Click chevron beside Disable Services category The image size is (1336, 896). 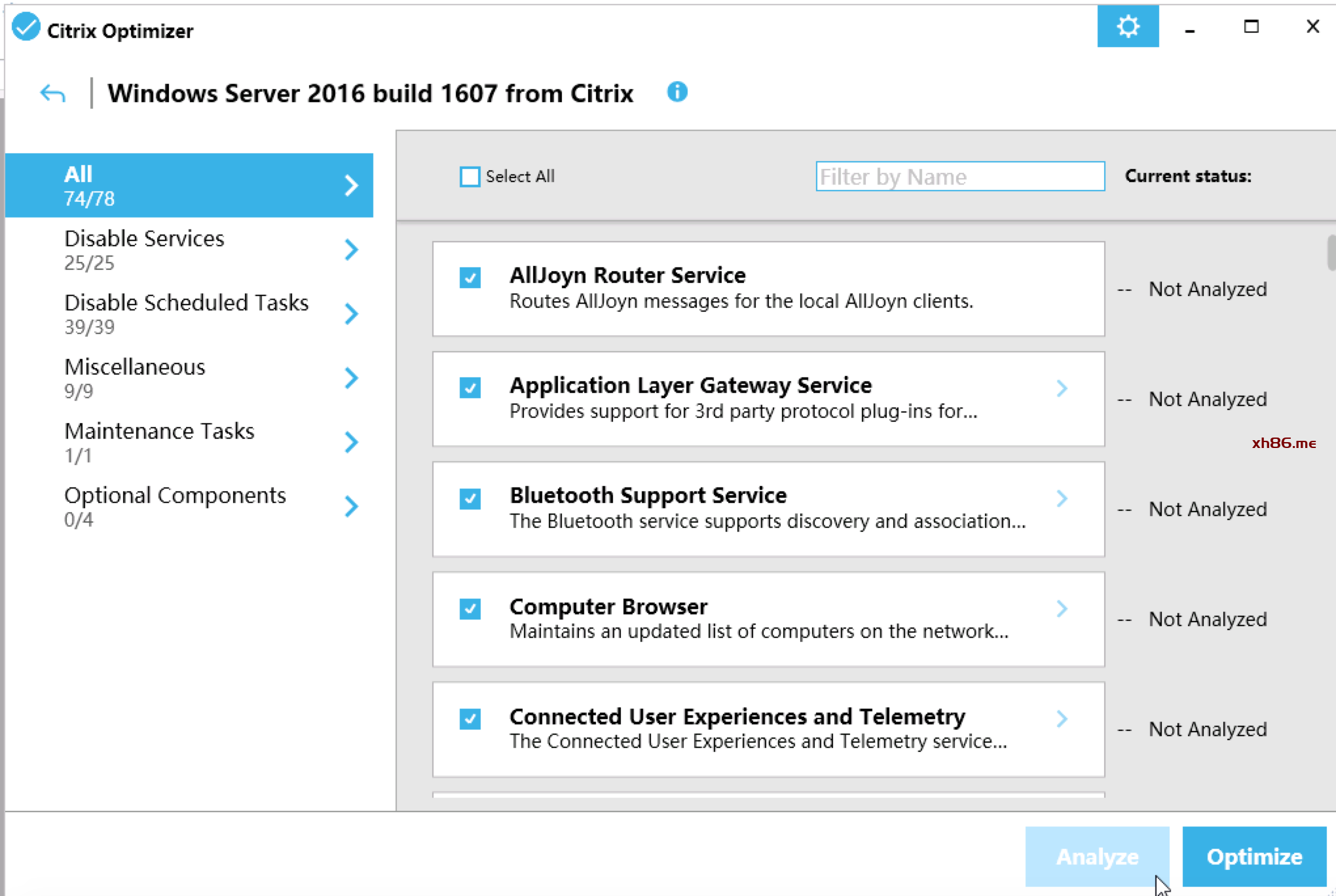tap(352, 250)
